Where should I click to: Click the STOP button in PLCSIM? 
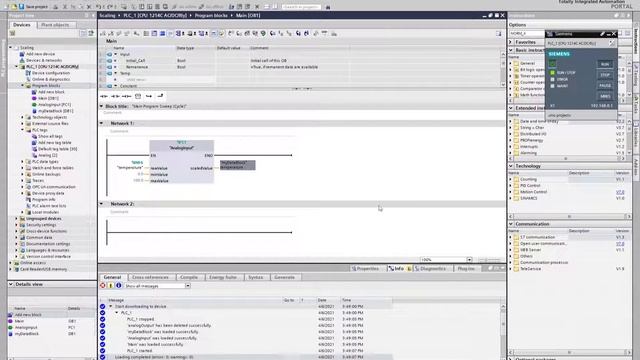pyautogui.click(x=605, y=75)
